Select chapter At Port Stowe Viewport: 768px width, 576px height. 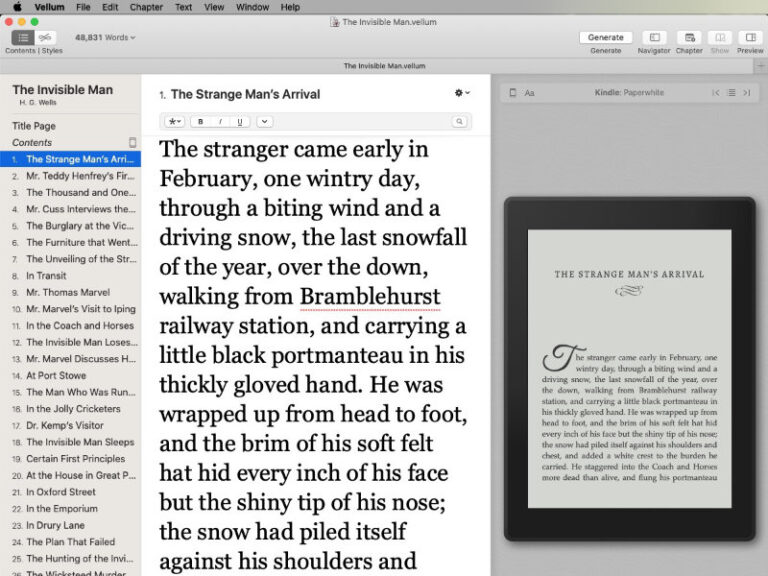pyautogui.click(x=71, y=376)
